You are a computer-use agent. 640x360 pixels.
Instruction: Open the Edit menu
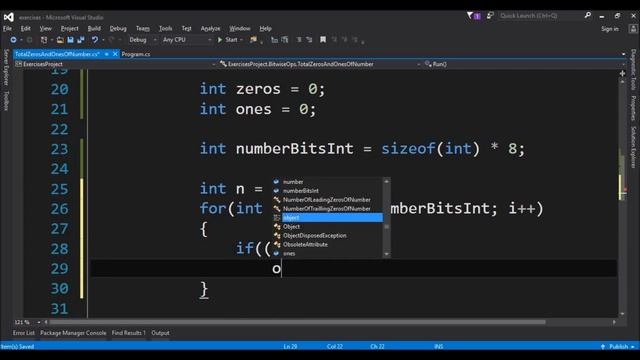[x=26, y=29]
